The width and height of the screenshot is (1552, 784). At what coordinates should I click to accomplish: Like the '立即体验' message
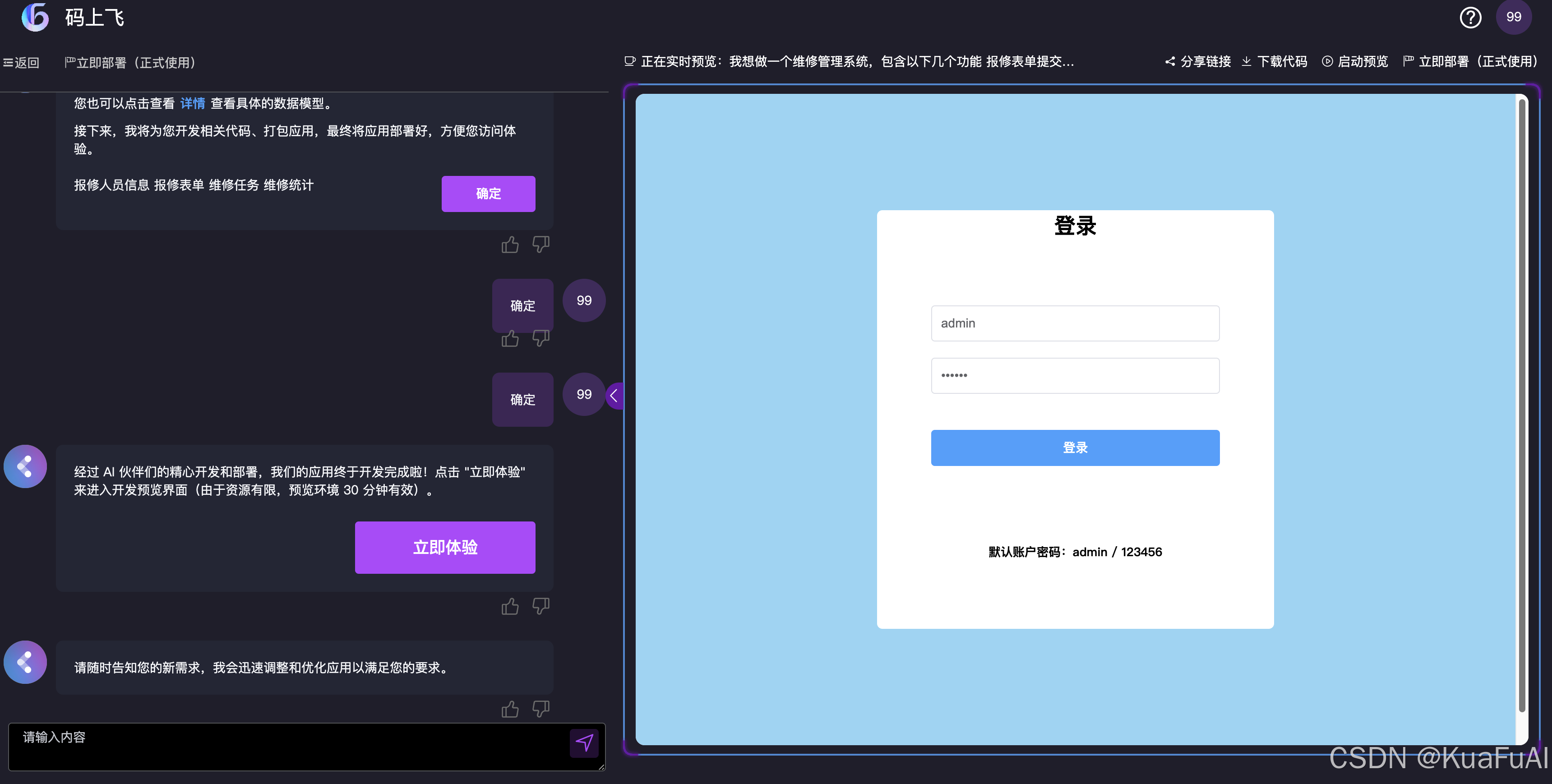[510, 606]
